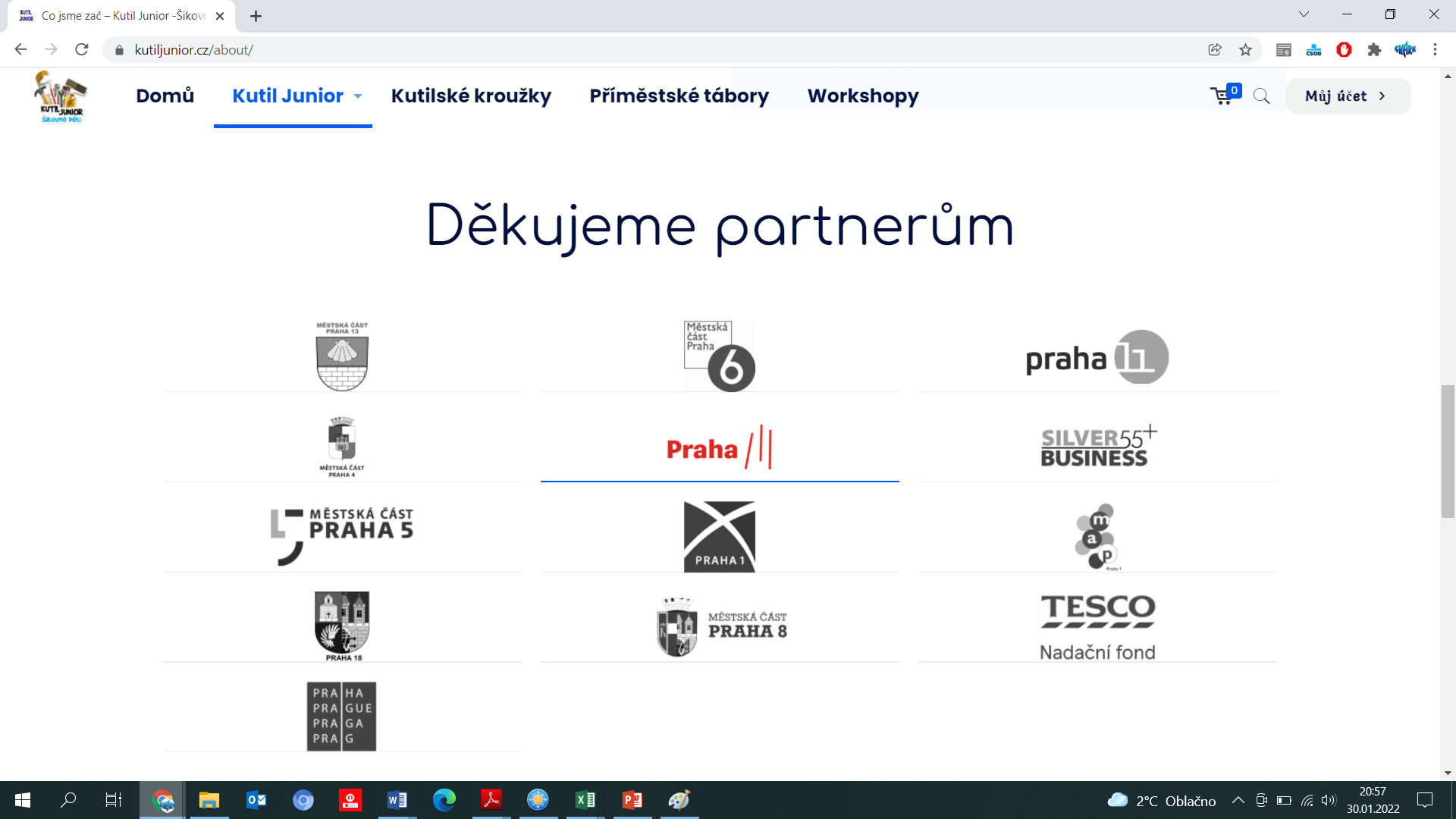
Task: Click the site search magnifier icon
Action: tap(1261, 96)
